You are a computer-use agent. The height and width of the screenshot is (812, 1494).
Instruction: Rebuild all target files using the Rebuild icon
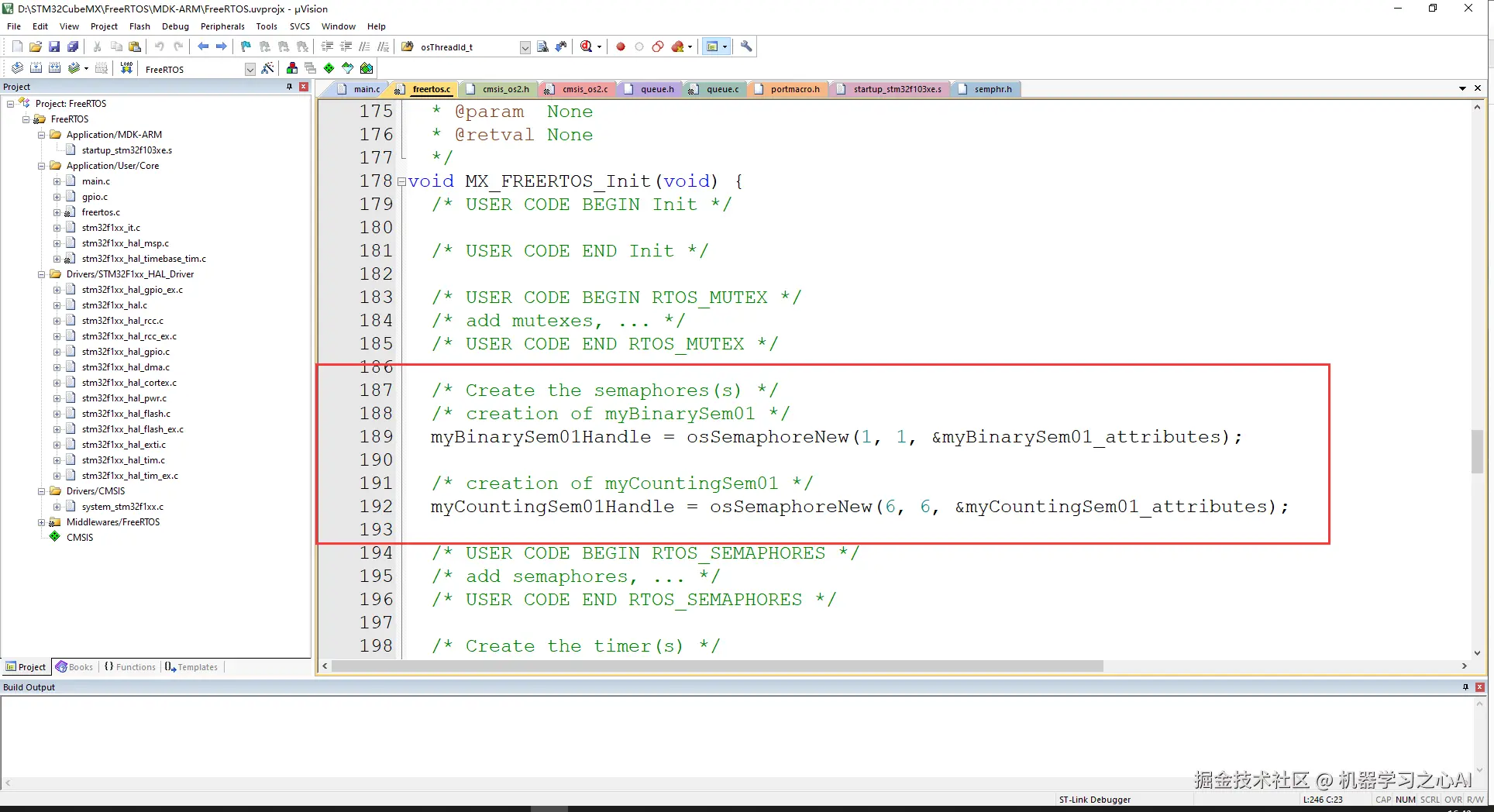pos(54,68)
